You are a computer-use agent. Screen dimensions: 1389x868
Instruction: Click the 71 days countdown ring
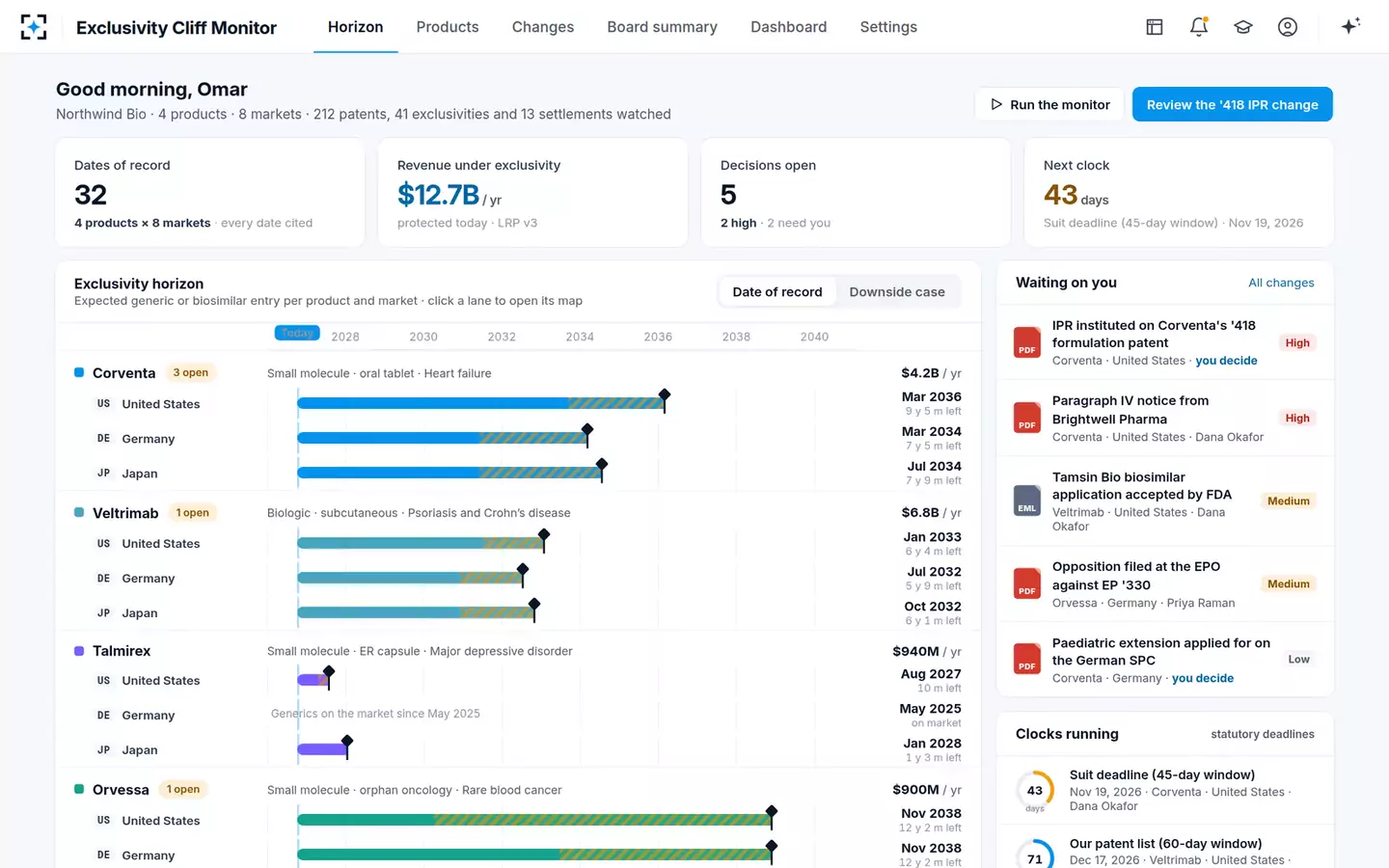click(x=1035, y=854)
